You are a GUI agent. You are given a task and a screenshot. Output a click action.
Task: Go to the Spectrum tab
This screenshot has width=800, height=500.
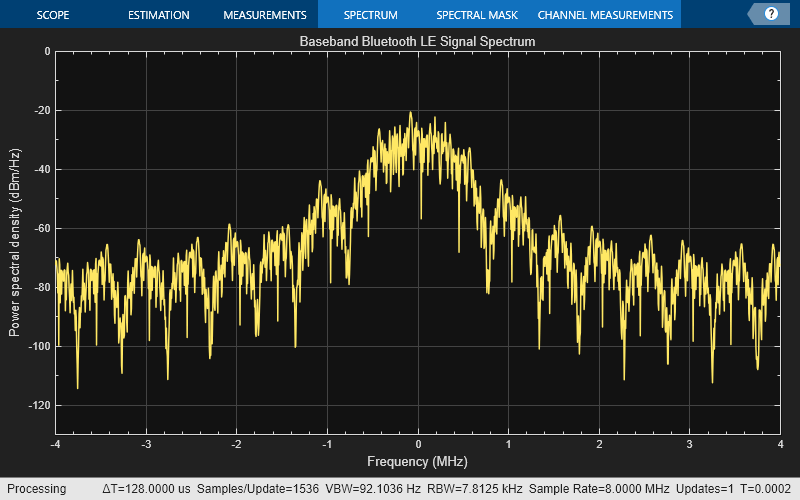(370, 15)
